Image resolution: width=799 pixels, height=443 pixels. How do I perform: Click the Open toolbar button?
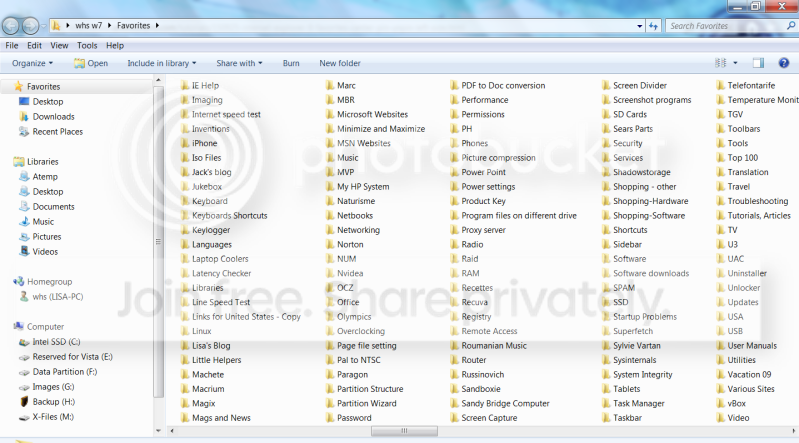[x=91, y=63]
